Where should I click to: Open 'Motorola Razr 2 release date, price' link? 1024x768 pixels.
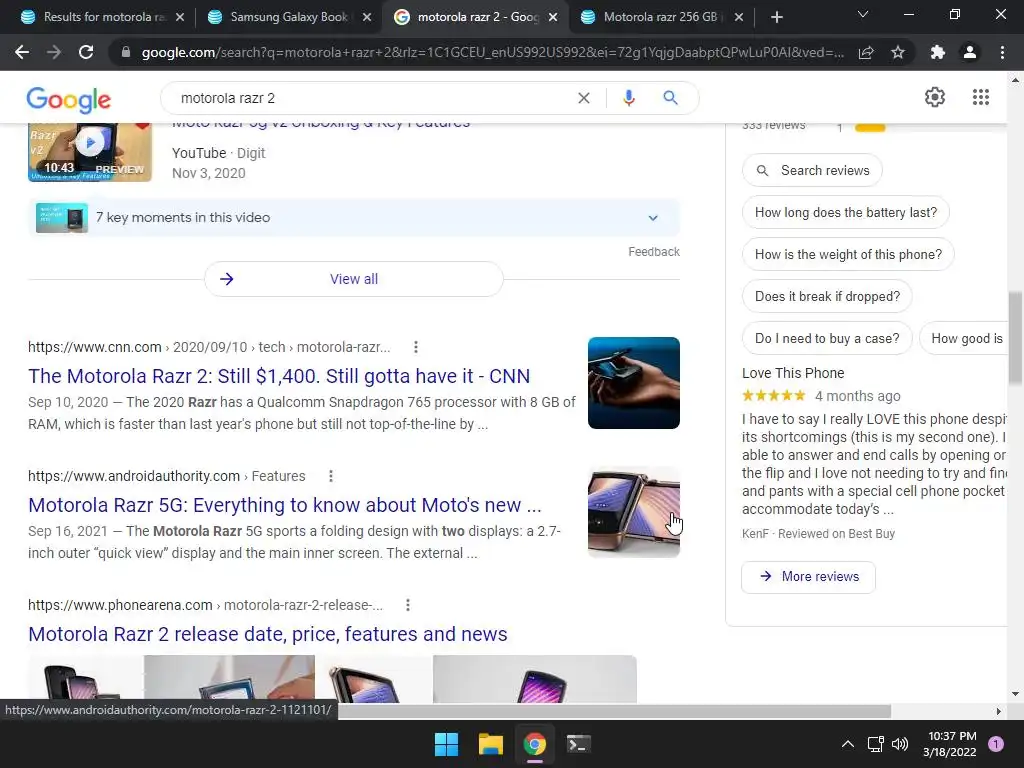point(268,634)
